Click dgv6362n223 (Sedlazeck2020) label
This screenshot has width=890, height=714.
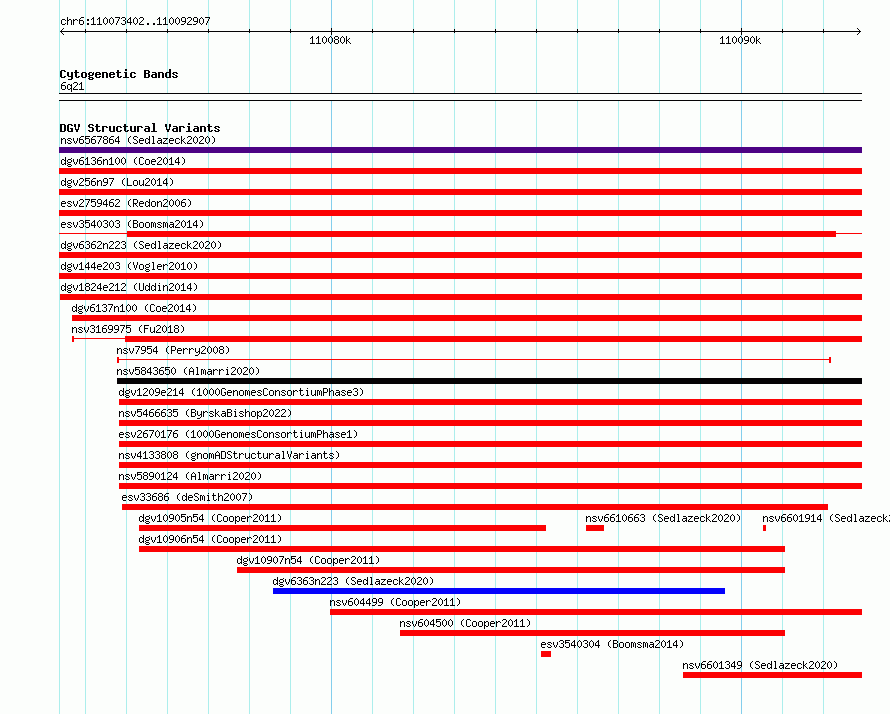pos(141,245)
